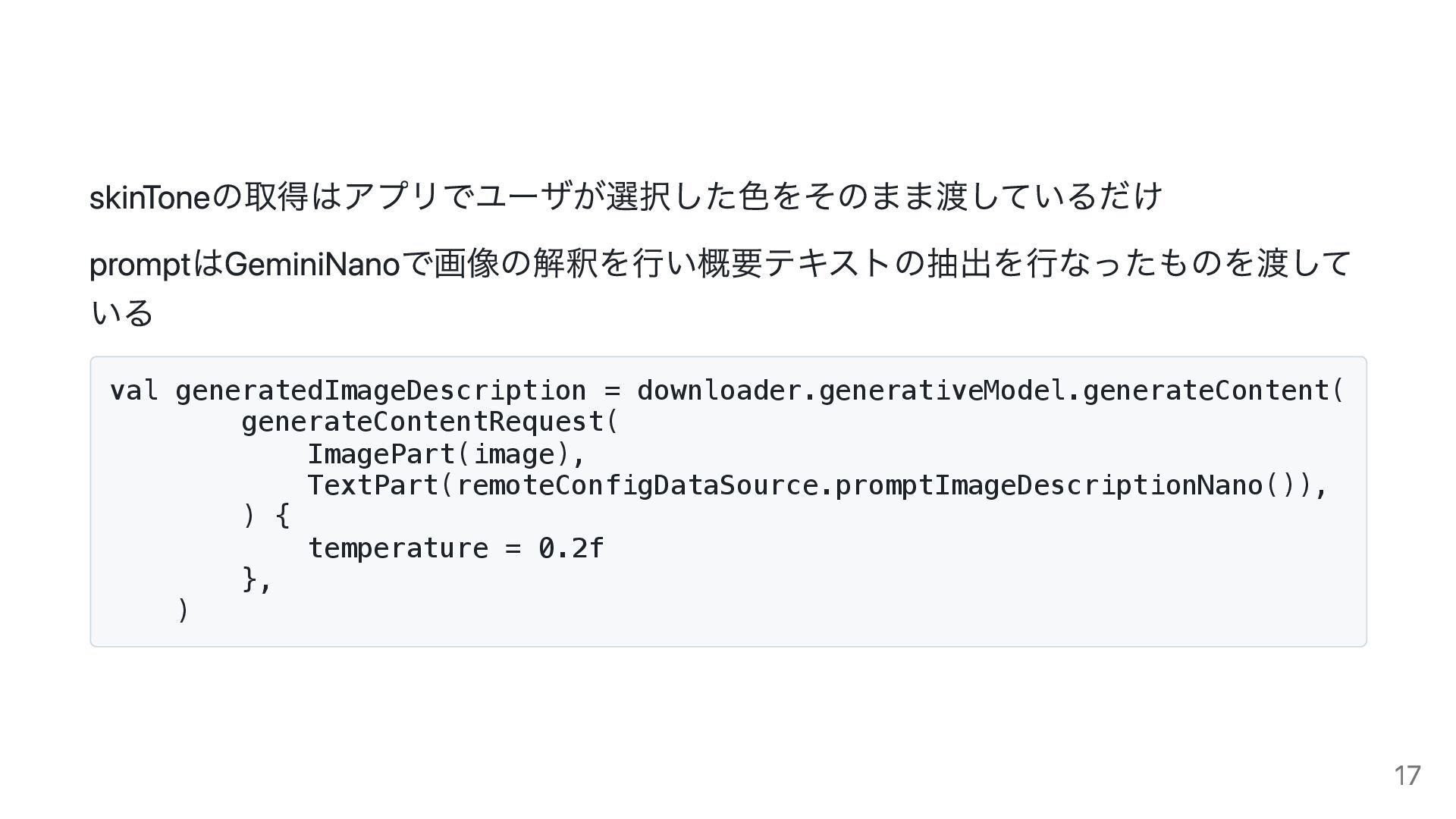The width and height of the screenshot is (1456, 819).
Task: Click the val keyword in the code
Action: point(134,391)
